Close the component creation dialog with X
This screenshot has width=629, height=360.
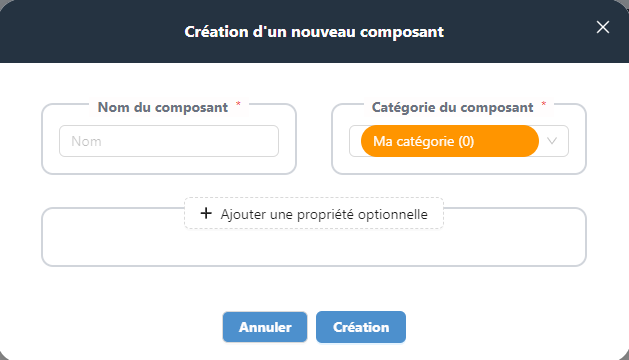(x=603, y=27)
